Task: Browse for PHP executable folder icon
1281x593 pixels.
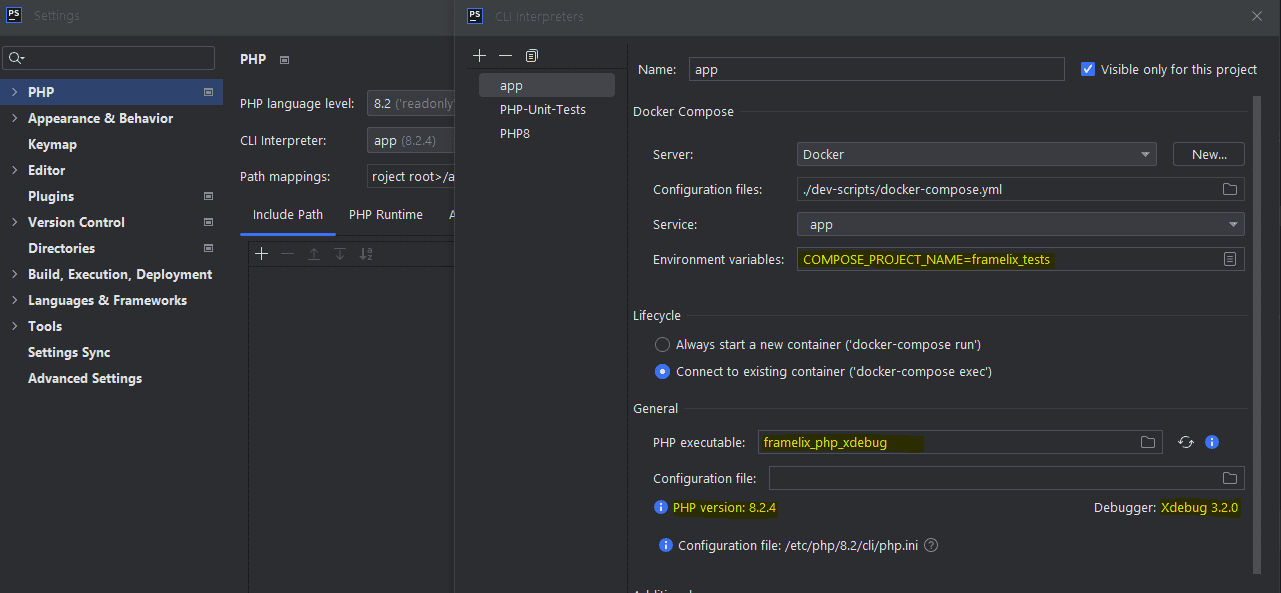Action: coord(1148,442)
